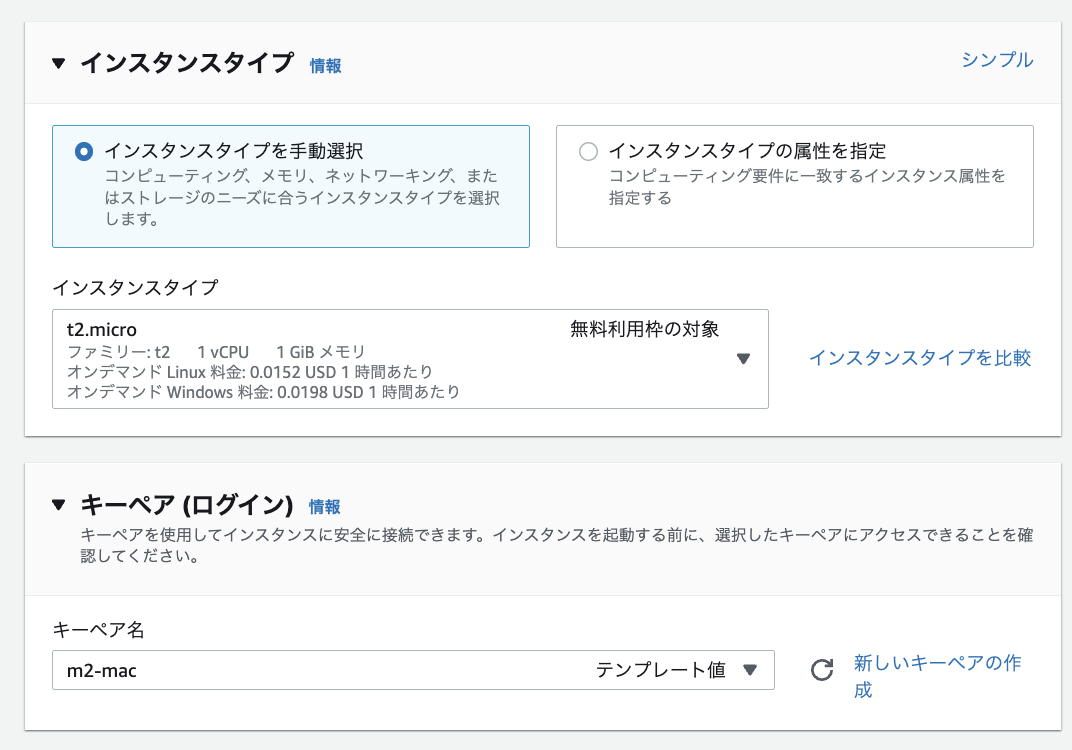The height and width of the screenshot is (750, 1072).
Task: Open 情報 next to キーペア (ログイン)
Action: pos(325,506)
